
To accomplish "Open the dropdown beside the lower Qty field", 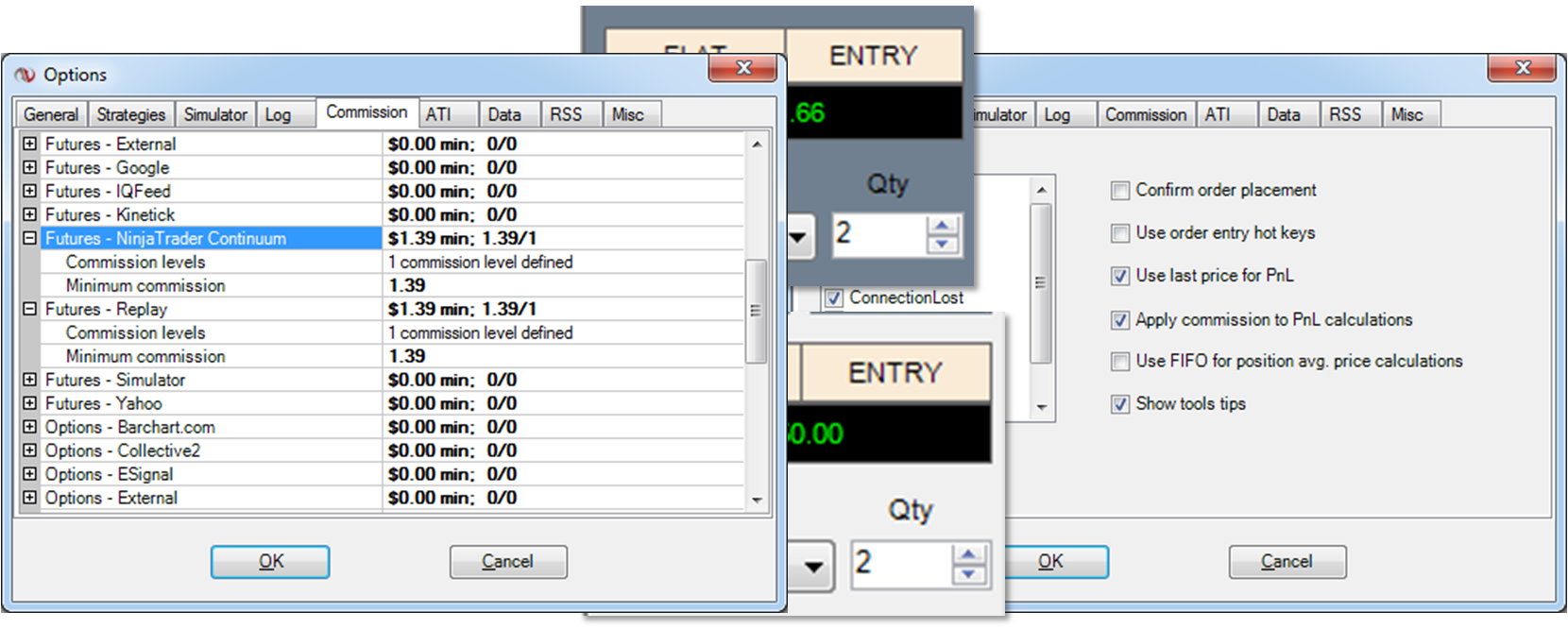I will tap(813, 567).
